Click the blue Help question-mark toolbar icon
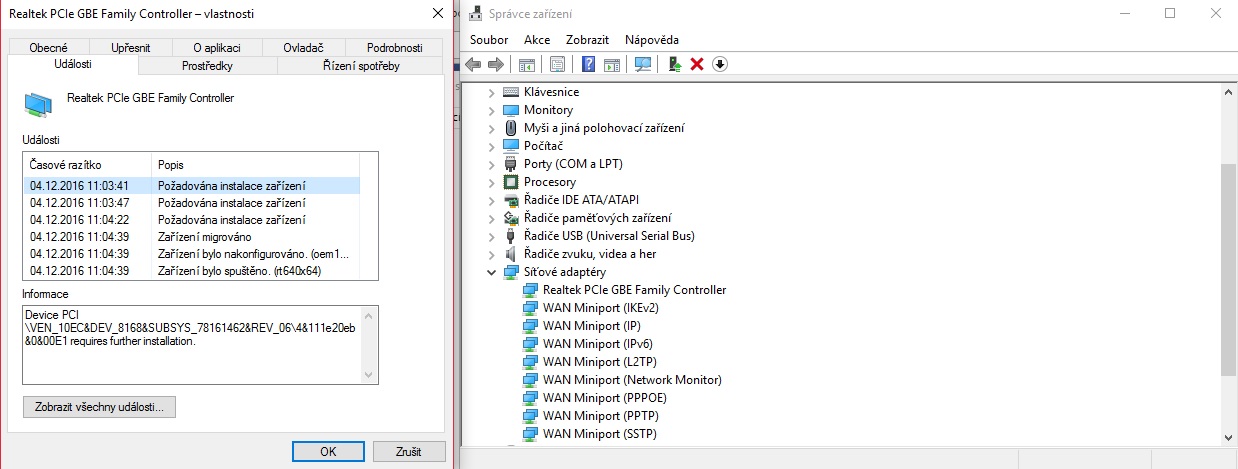The height and width of the screenshot is (469, 1238). tap(589, 64)
